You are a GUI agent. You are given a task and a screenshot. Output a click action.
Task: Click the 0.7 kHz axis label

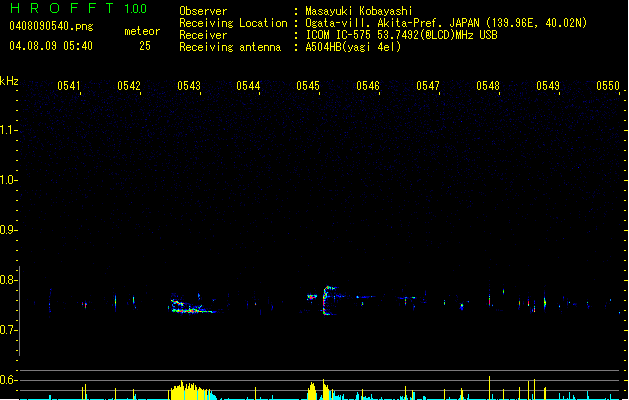point(7,330)
